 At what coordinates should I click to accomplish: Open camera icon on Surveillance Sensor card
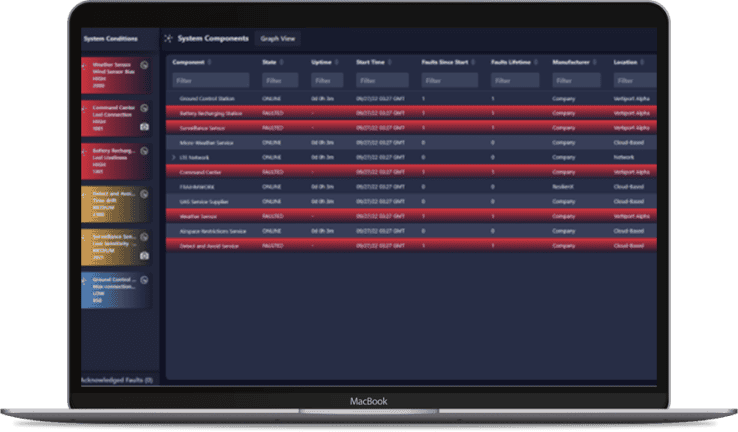click(x=144, y=256)
